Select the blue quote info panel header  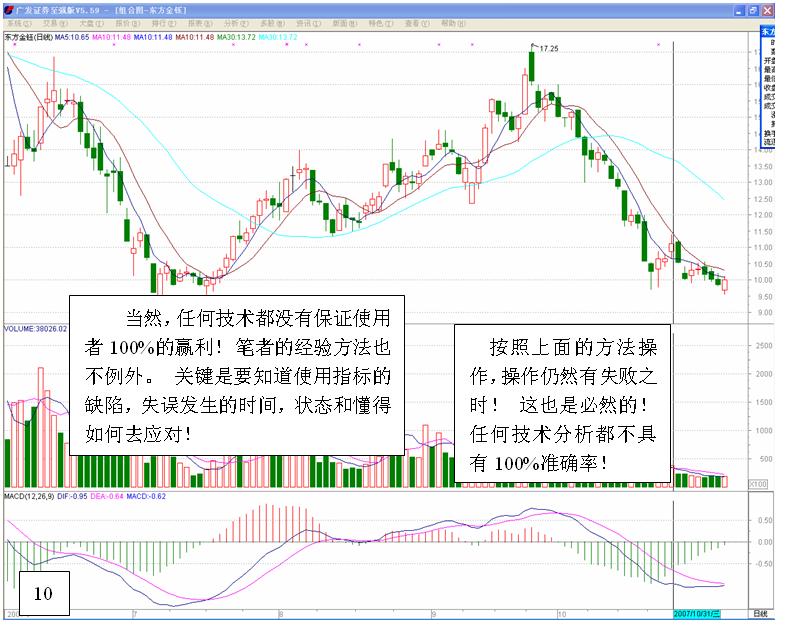click(x=768, y=32)
